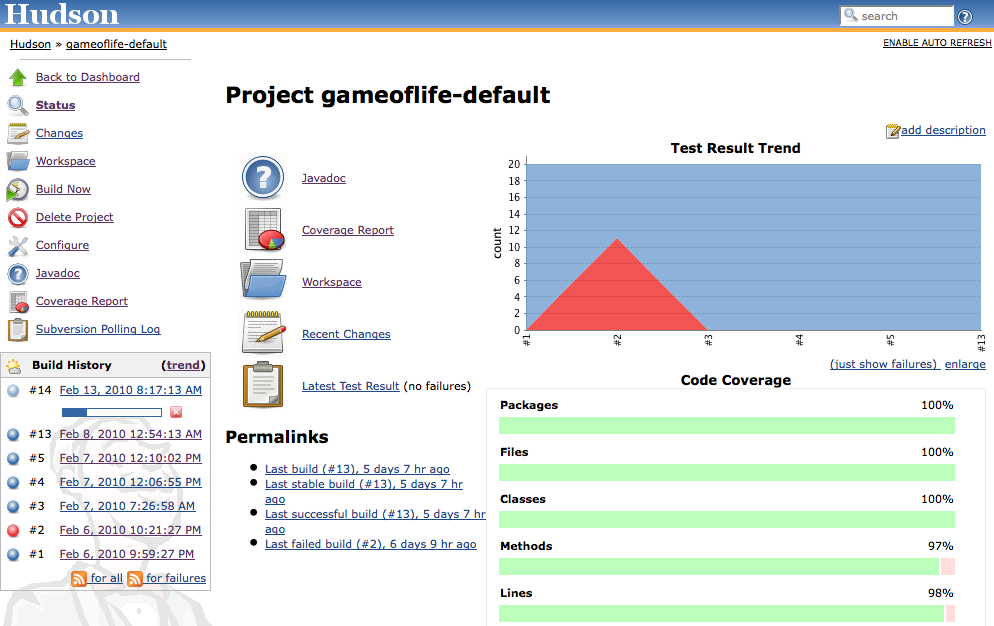Click the for all feed link text
994x626 pixels.
pos(106,578)
